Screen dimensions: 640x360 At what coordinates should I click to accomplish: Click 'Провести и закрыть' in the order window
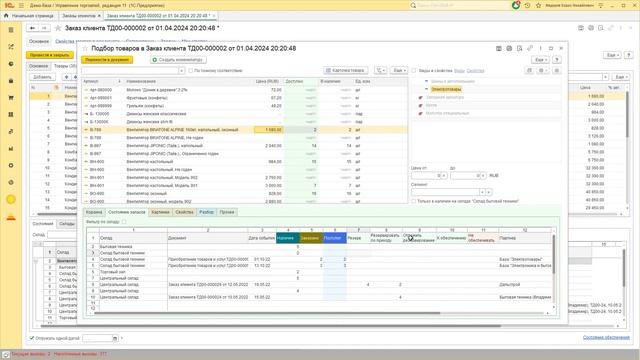click(50, 55)
